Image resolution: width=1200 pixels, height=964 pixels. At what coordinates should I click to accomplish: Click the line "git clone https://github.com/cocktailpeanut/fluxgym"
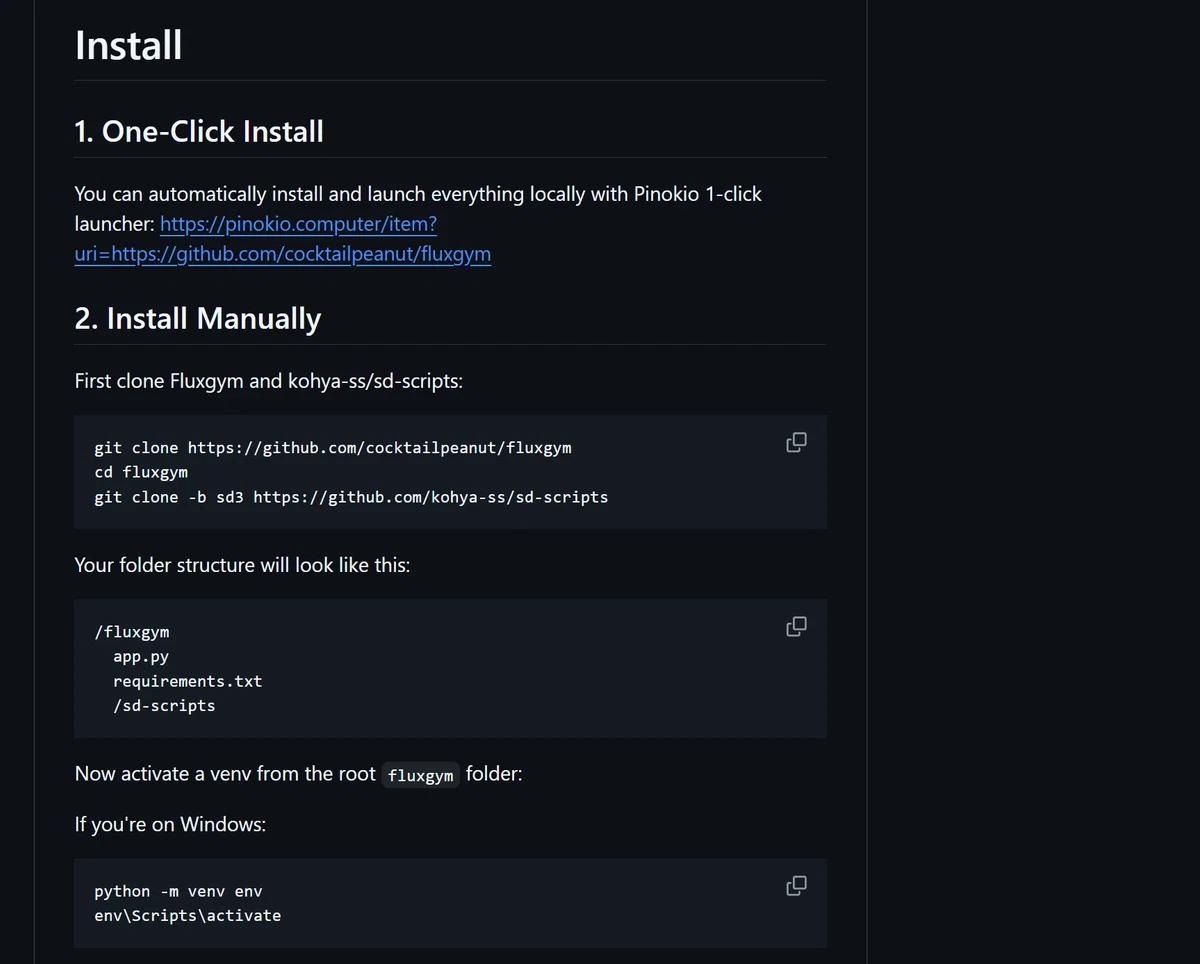333,448
